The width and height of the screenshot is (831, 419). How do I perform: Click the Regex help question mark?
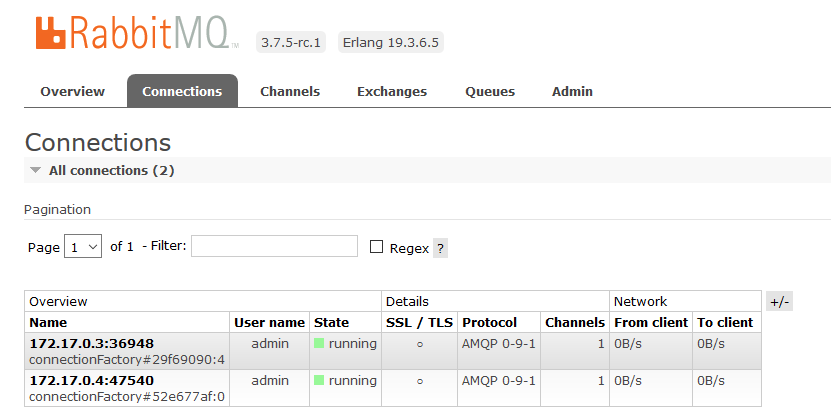(x=440, y=248)
